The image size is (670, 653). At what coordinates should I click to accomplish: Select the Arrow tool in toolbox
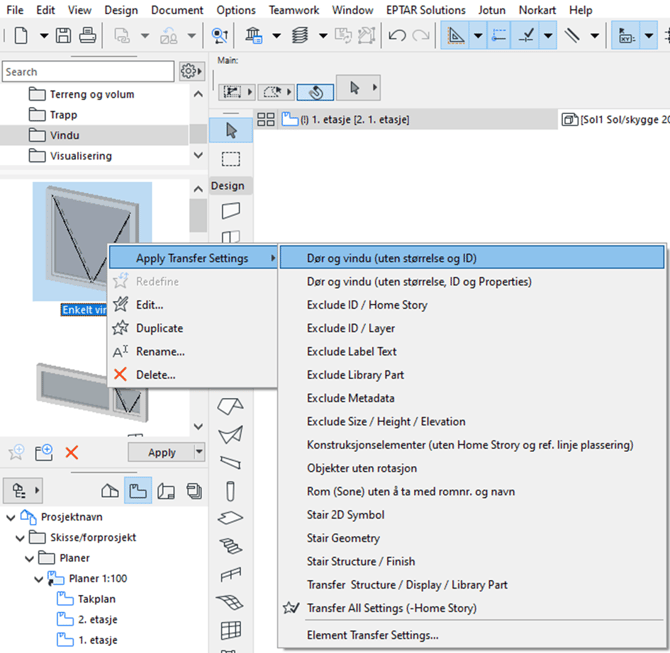click(231, 130)
